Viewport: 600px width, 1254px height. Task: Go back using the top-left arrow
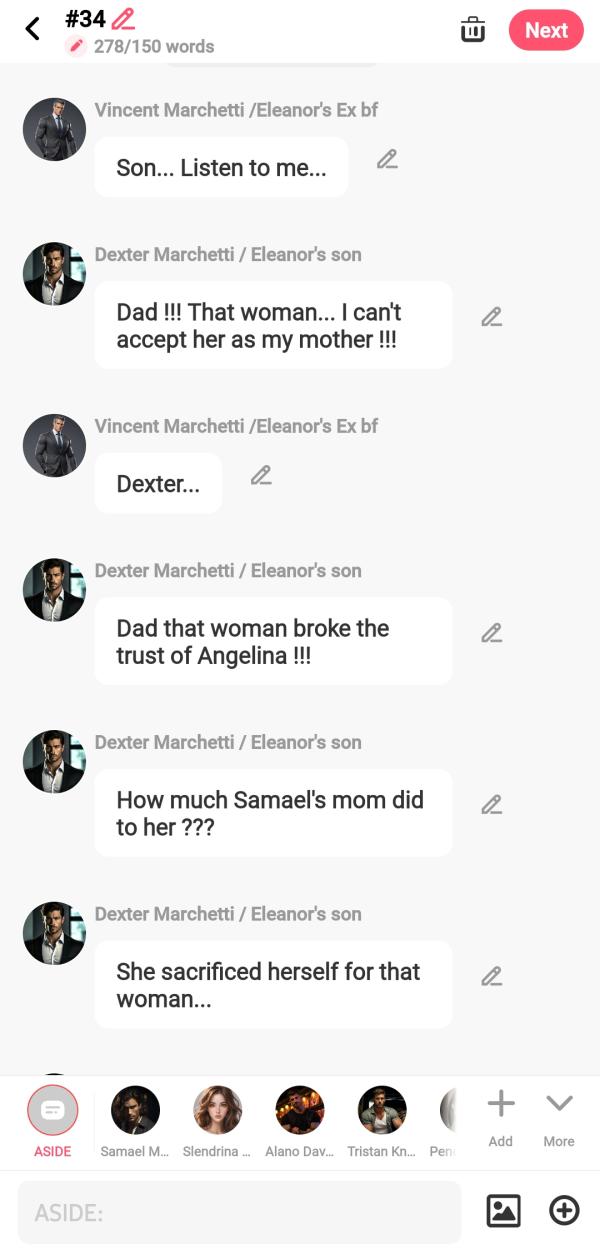click(x=33, y=29)
